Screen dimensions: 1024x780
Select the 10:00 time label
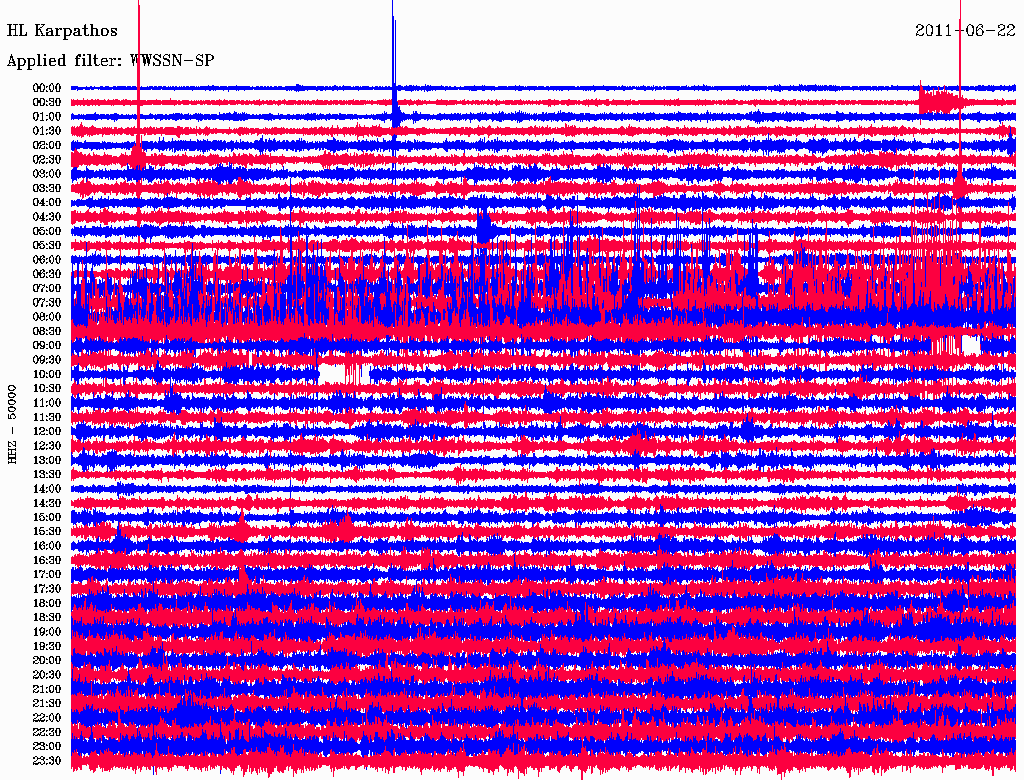pos(47,374)
